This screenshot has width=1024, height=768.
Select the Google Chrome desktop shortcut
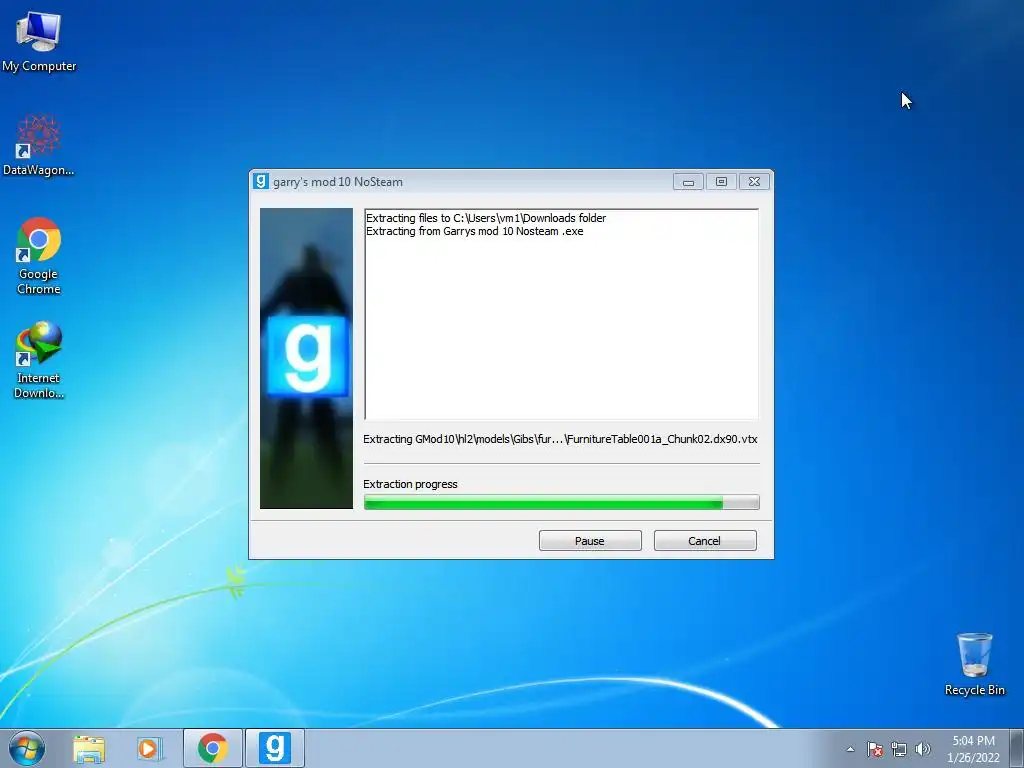[39, 257]
